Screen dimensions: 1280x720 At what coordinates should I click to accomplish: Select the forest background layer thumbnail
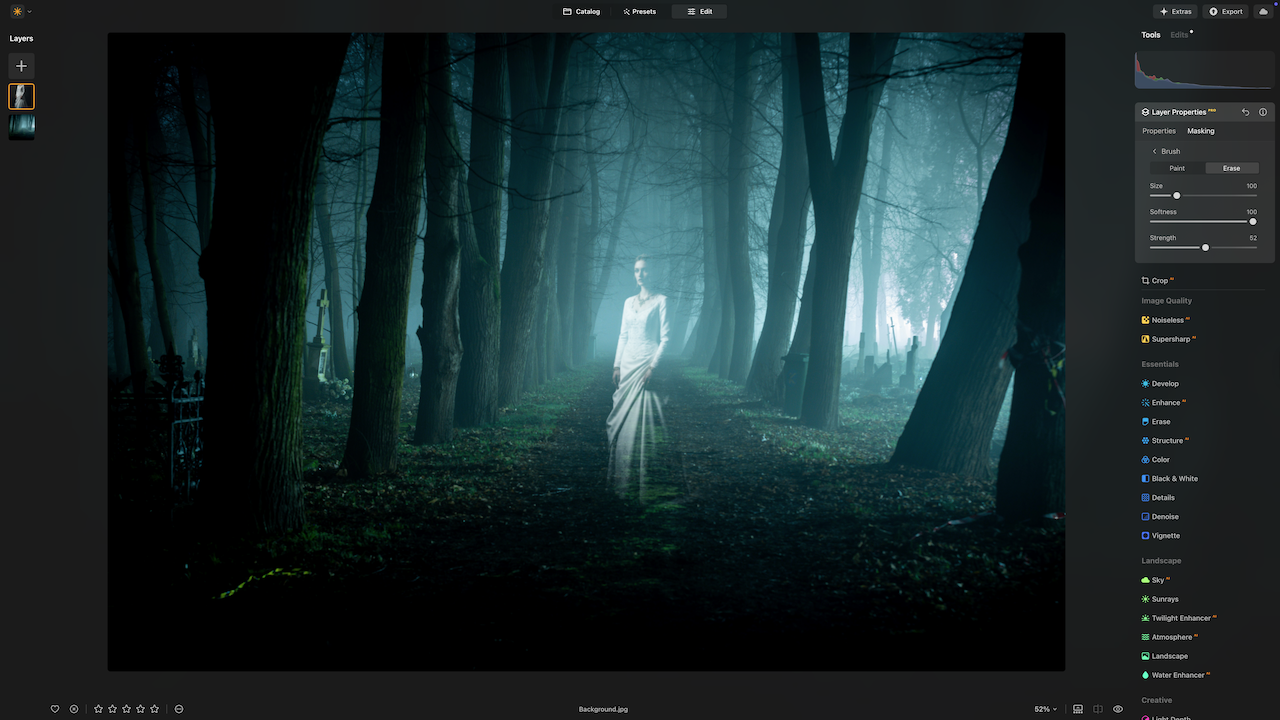[21, 126]
